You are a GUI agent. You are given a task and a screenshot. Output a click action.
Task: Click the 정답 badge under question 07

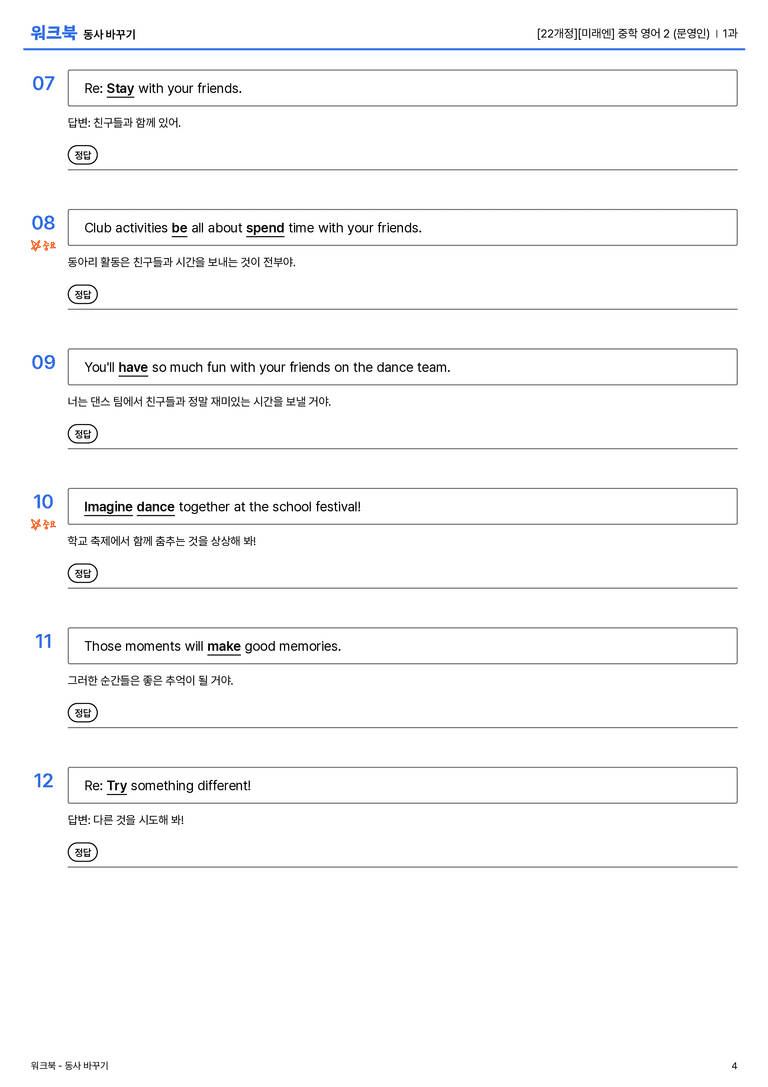(x=82, y=155)
